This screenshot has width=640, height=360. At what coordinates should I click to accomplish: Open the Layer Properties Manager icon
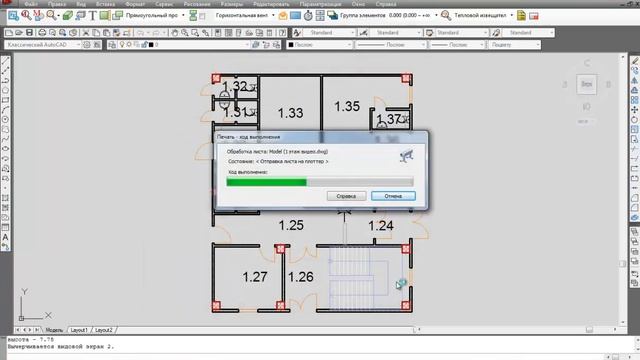pos(112,44)
